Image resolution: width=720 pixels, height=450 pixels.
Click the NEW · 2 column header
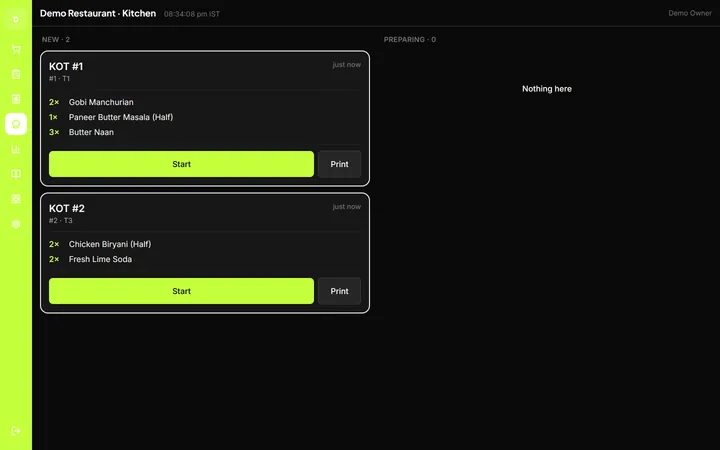tap(56, 39)
